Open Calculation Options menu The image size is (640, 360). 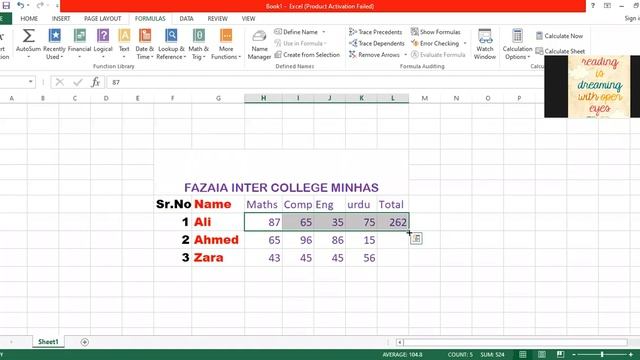(x=517, y=44)
